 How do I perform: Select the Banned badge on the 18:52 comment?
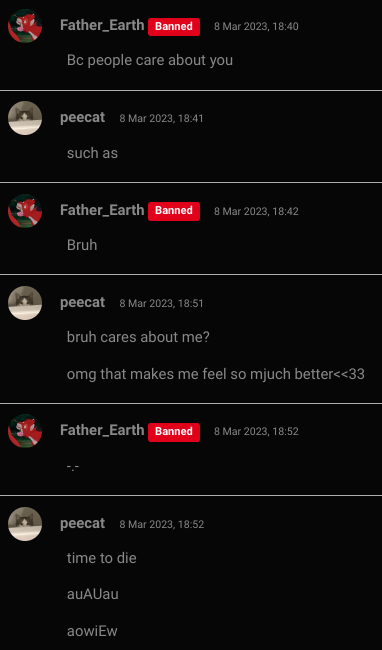pyautogui.click(x=174, y=432)
